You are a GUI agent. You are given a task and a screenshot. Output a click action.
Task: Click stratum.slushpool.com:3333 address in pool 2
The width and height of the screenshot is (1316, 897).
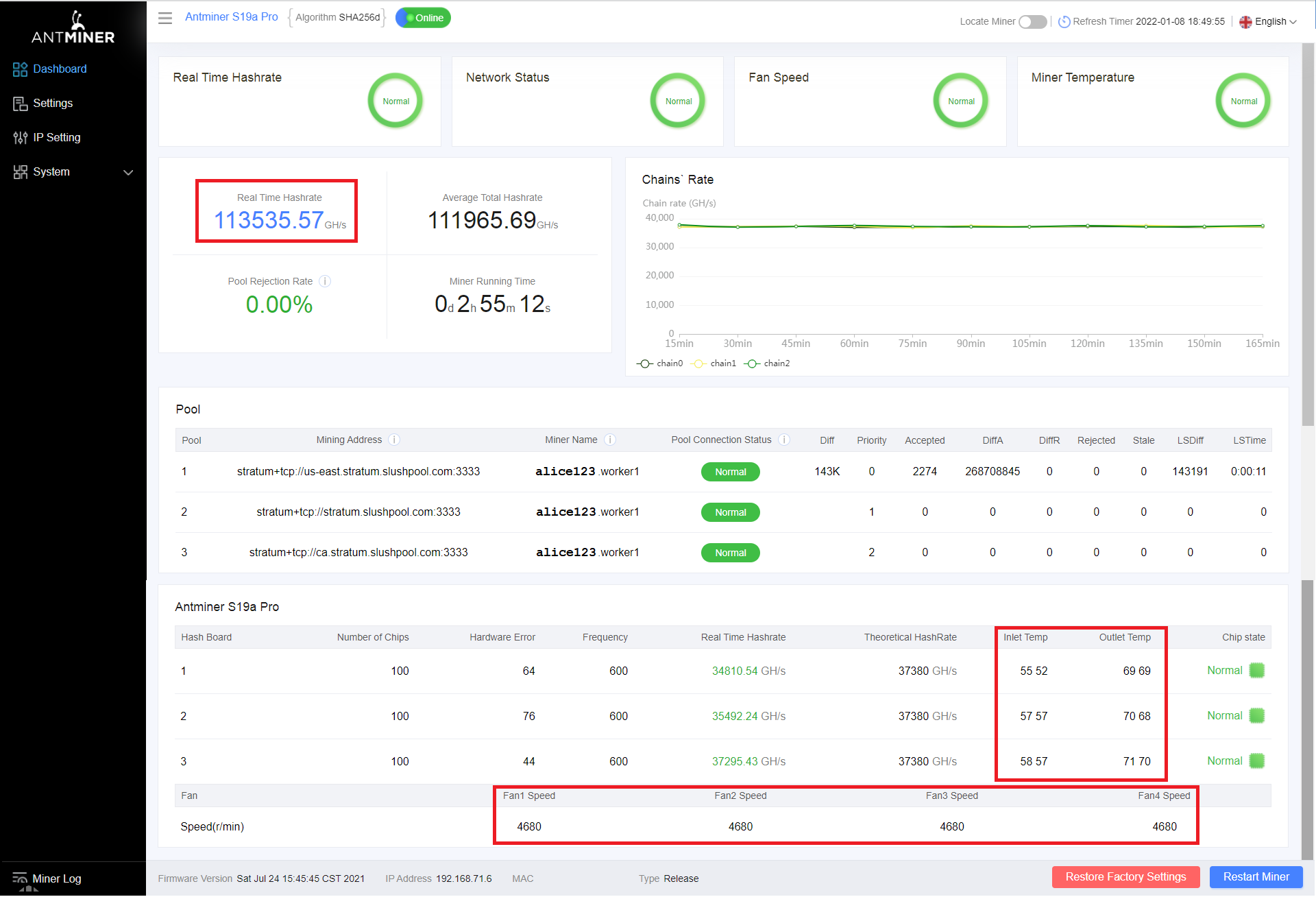coord(358,512)
